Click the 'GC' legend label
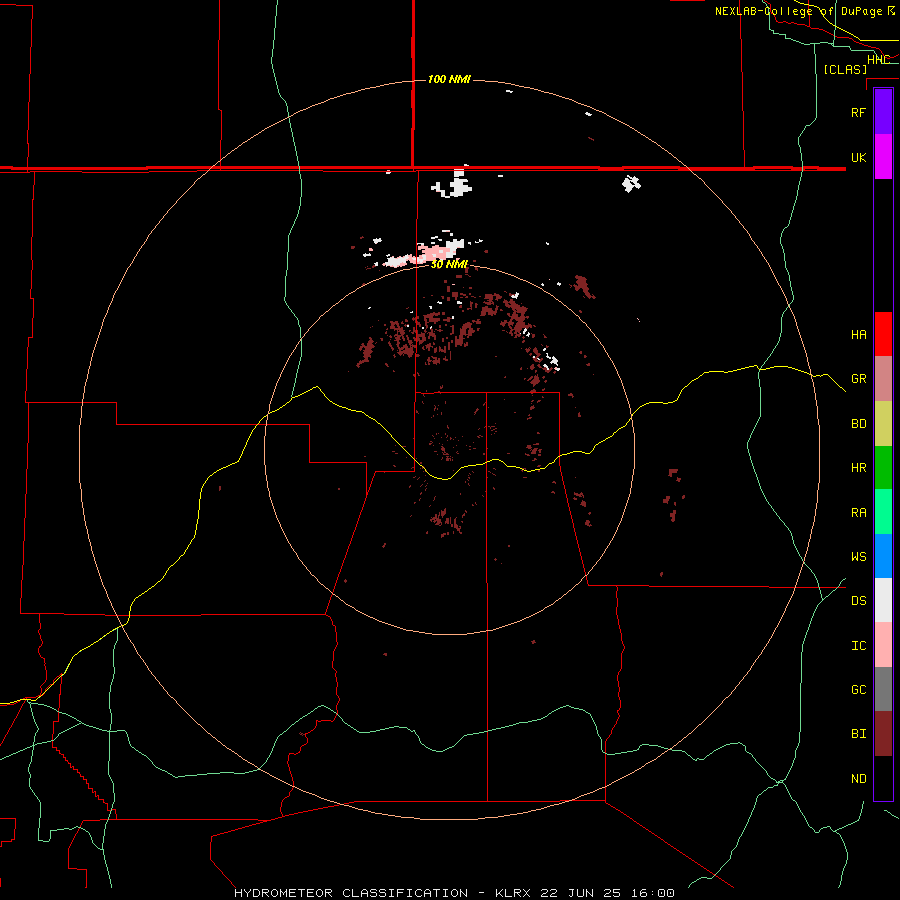This screenshot has width=900, height=900. click(x=858, y=690)
